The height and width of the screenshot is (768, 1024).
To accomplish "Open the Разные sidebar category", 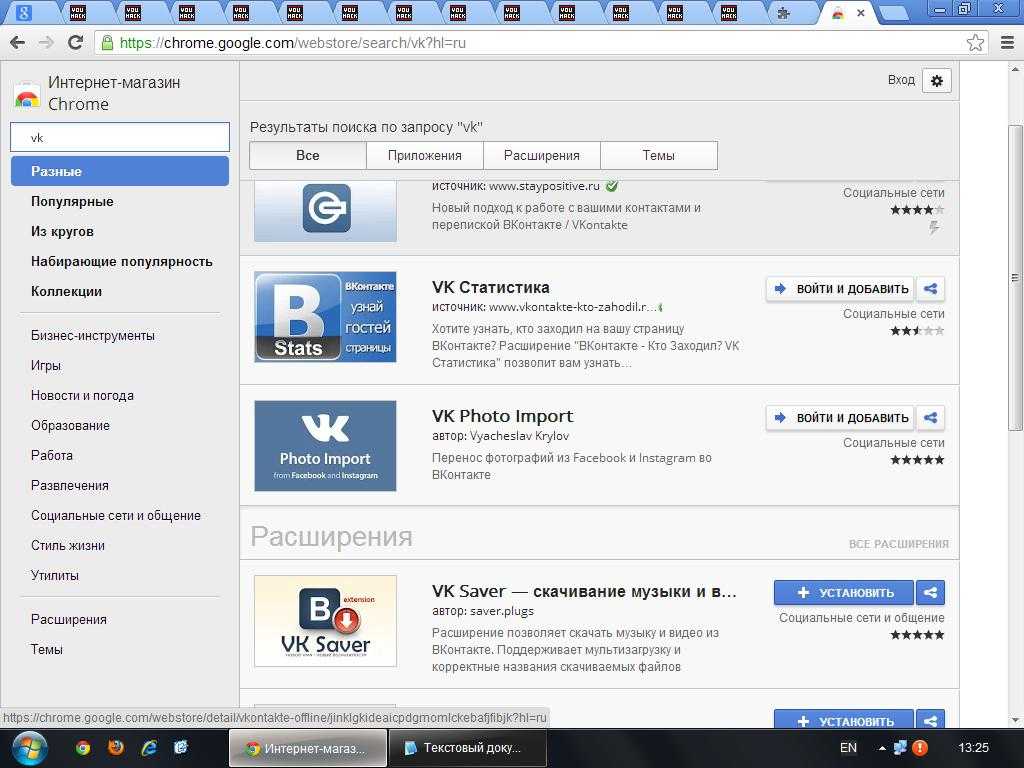I will (x=120, y=171).
